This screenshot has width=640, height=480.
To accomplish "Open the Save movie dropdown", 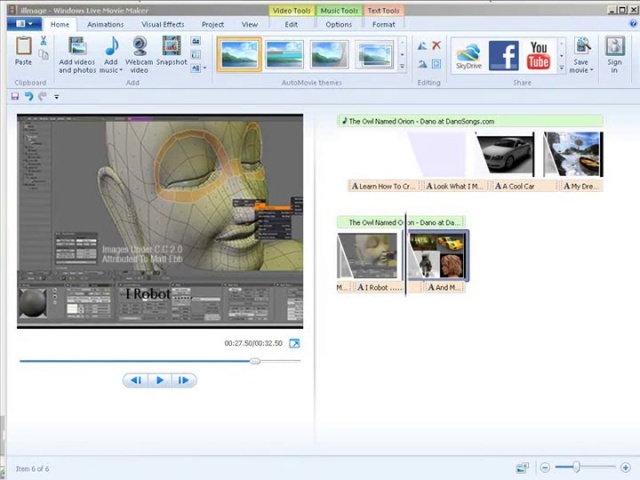I will click(x=581, y=70).
